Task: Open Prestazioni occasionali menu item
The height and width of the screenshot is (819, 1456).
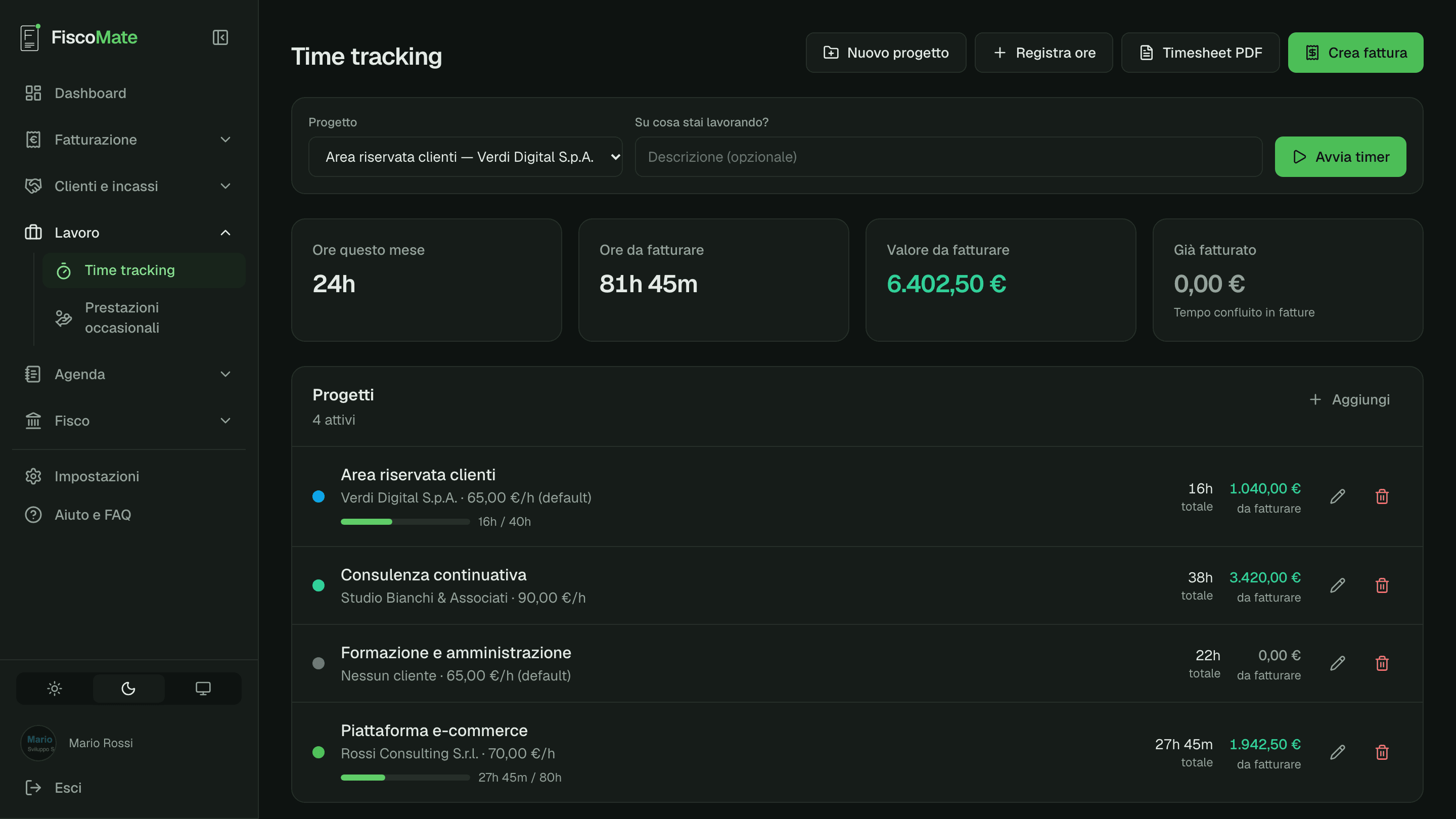Action: 144,317
